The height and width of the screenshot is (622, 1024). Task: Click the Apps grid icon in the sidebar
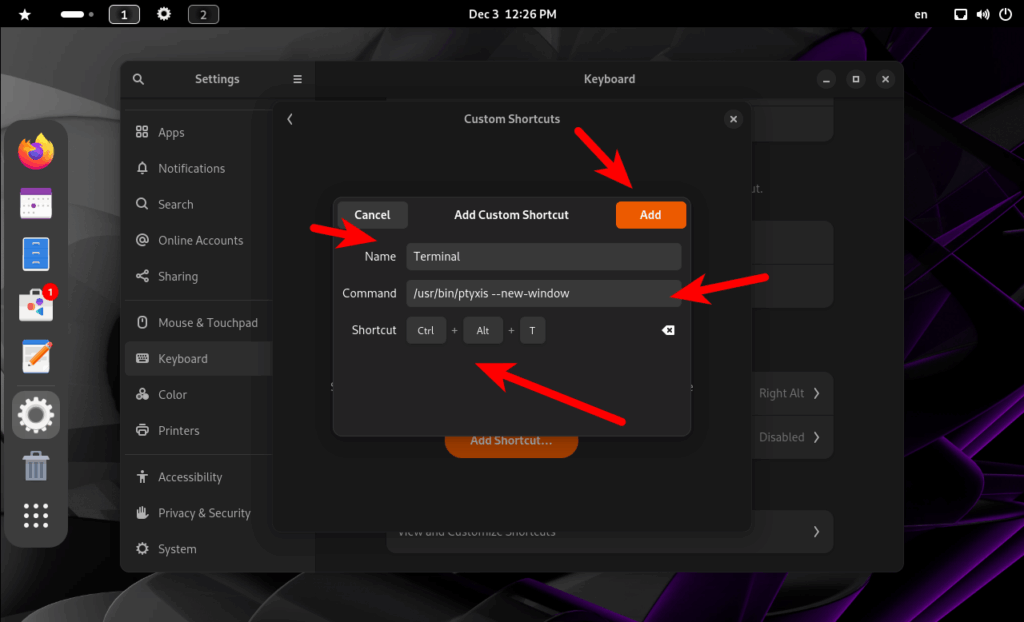point(142,132)
